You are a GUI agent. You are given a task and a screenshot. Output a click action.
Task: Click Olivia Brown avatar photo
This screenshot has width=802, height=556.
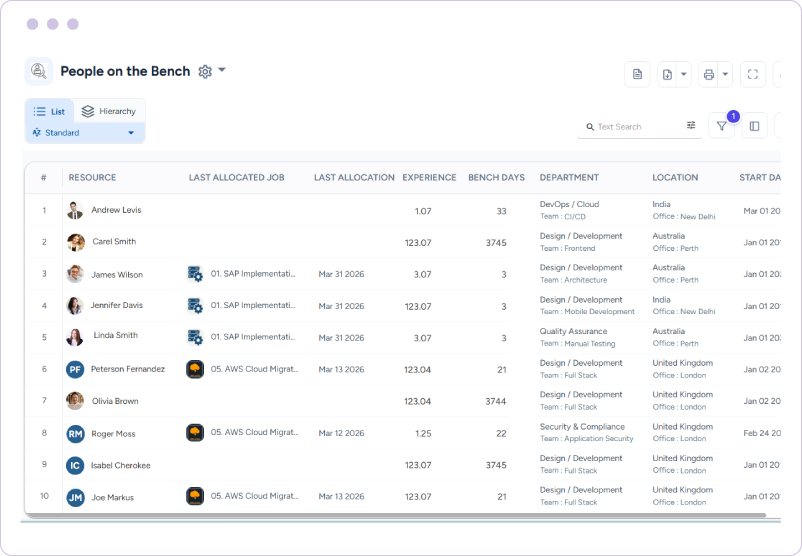coord(75,401)
